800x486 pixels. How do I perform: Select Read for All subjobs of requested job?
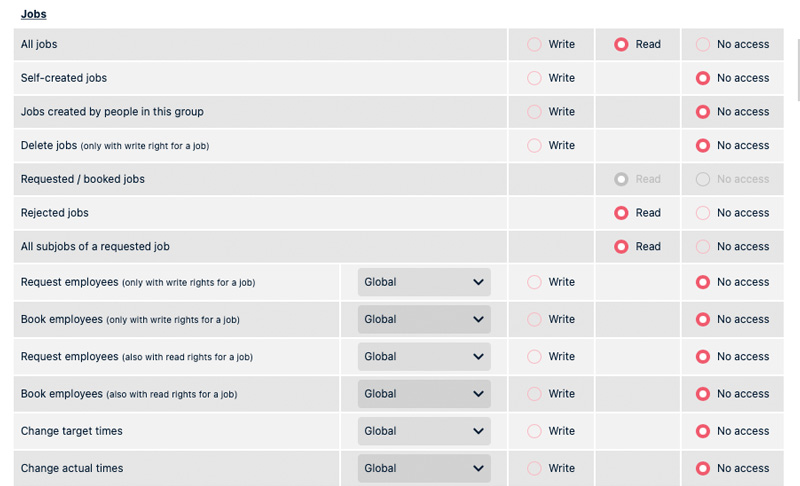pyautogui.click(x=622, y=247)
